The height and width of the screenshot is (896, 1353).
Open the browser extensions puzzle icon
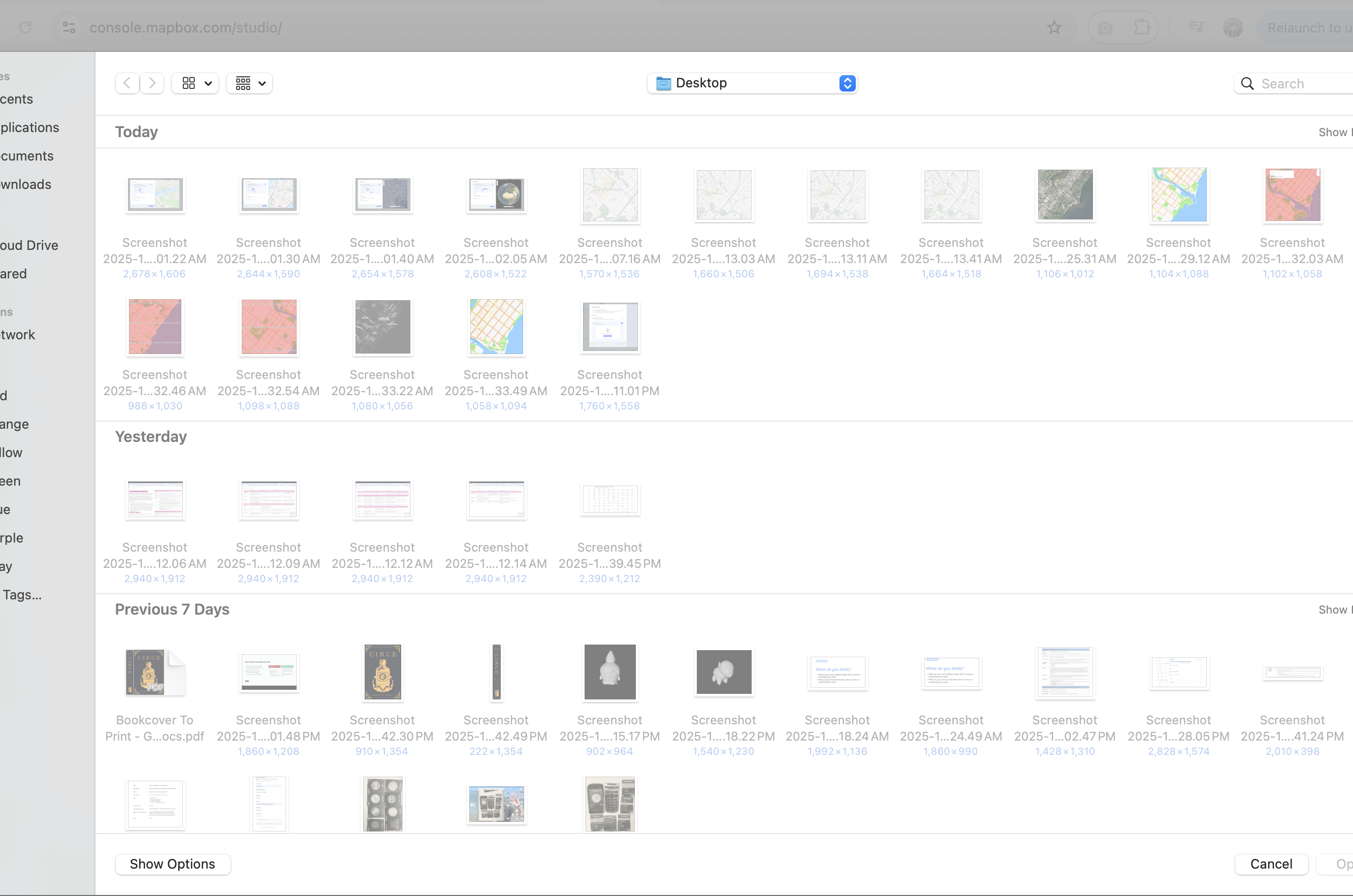pyautogui.click(x=1142, y=27)
